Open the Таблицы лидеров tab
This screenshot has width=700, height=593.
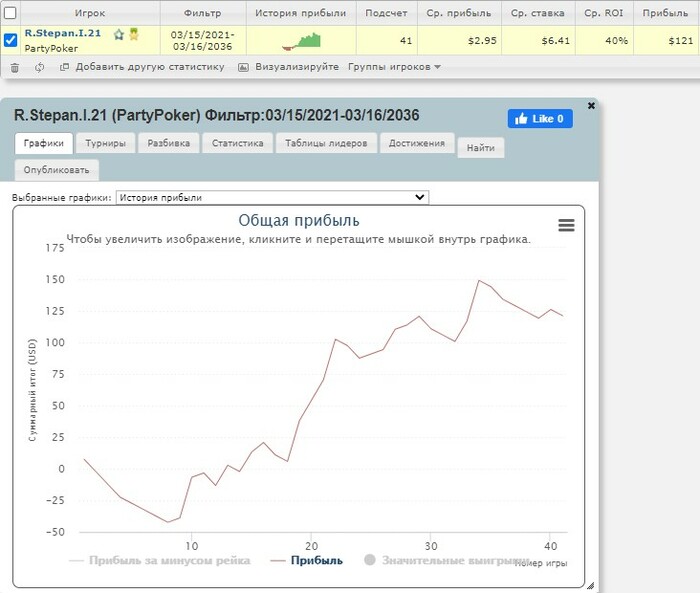[326, 143]
